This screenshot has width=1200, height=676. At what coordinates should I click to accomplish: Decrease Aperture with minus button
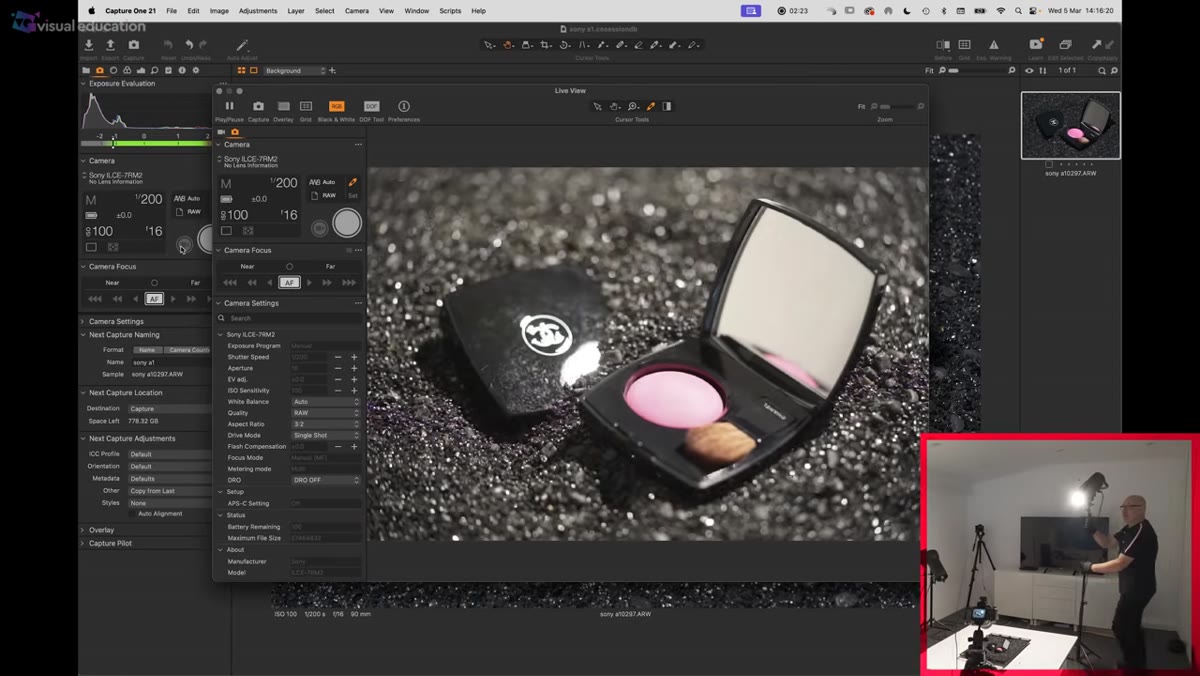(338, 368)
